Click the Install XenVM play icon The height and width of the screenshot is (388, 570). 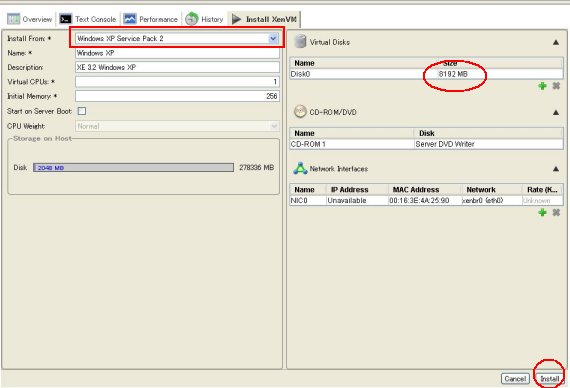click(236, 19)
